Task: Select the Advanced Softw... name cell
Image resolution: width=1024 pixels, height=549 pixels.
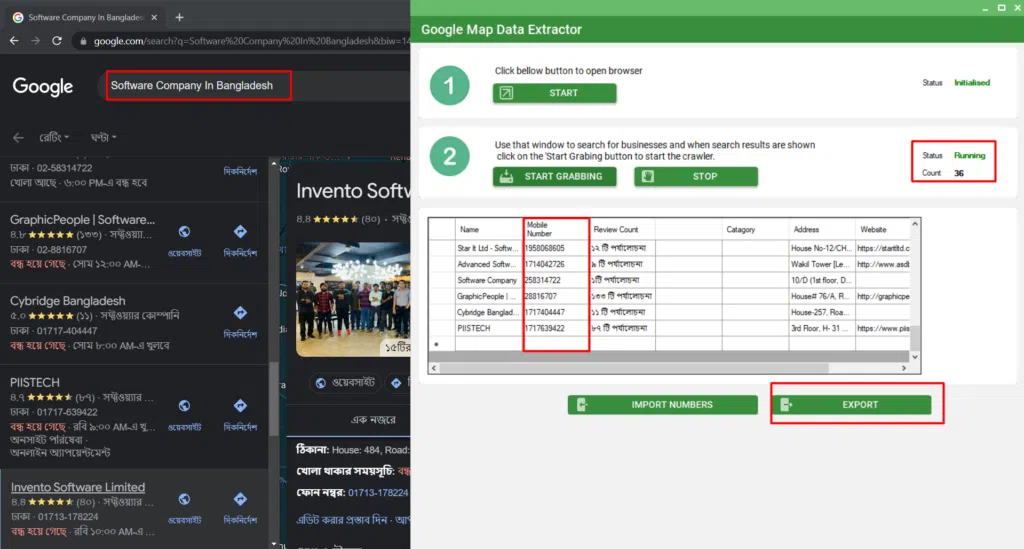Action: coord(488,264)
